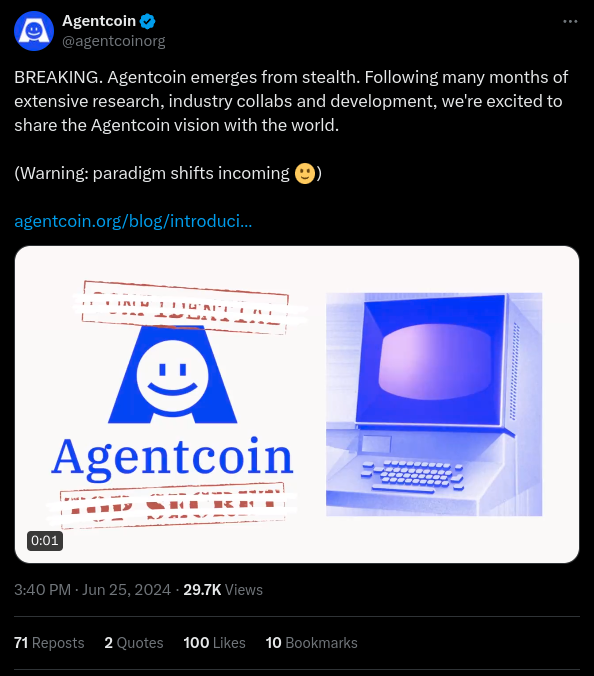Show the 100 Likes list
This screenshot has height=676, width=594.
(214, 643)
